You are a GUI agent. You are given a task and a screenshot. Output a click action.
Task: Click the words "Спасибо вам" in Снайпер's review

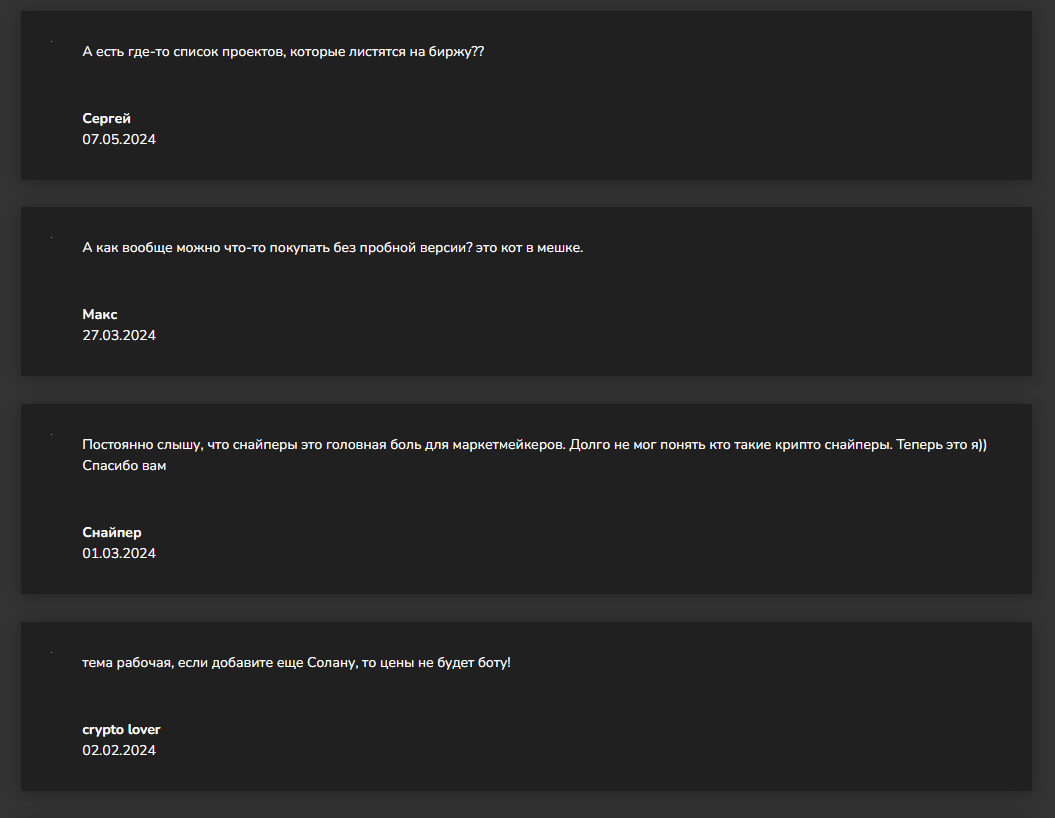click(124, 466)
